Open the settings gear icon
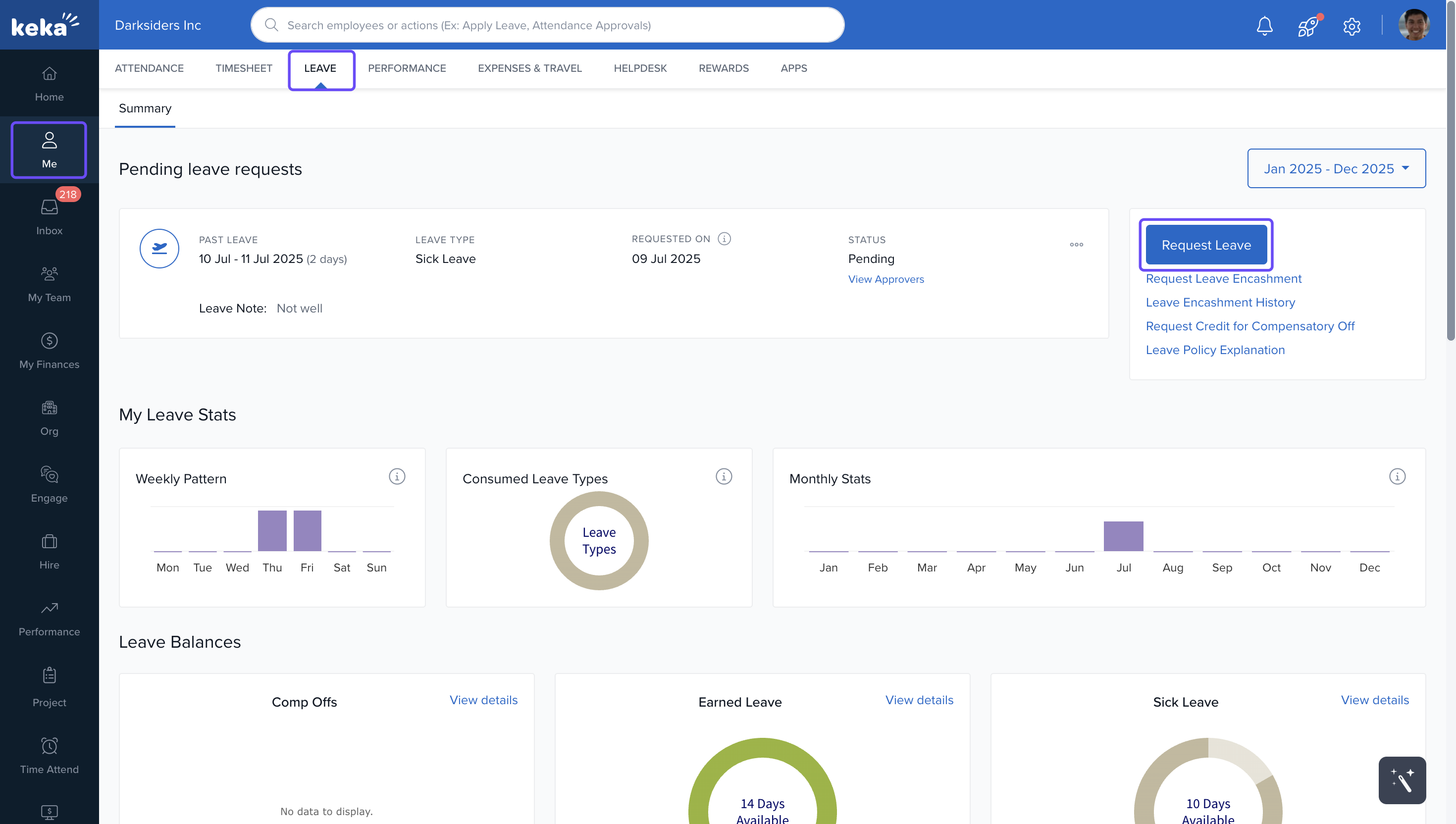 (x=1352, y=26)
